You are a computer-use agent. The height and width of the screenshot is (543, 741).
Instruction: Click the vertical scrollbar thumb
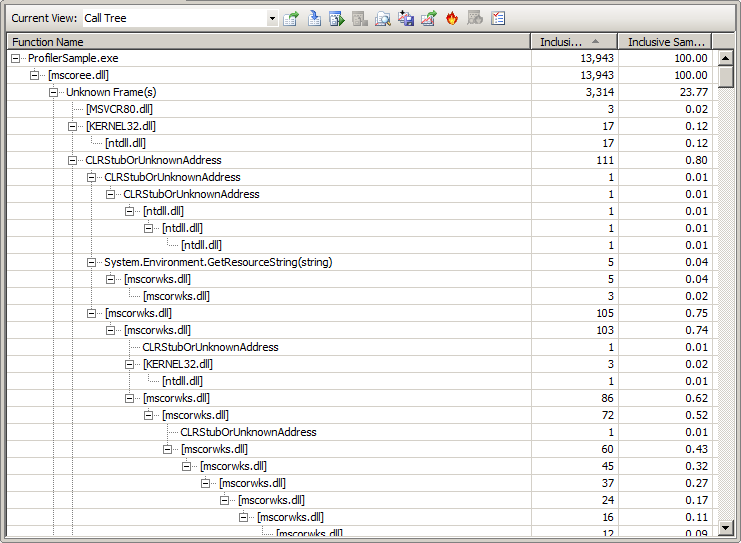pos(725,77)
